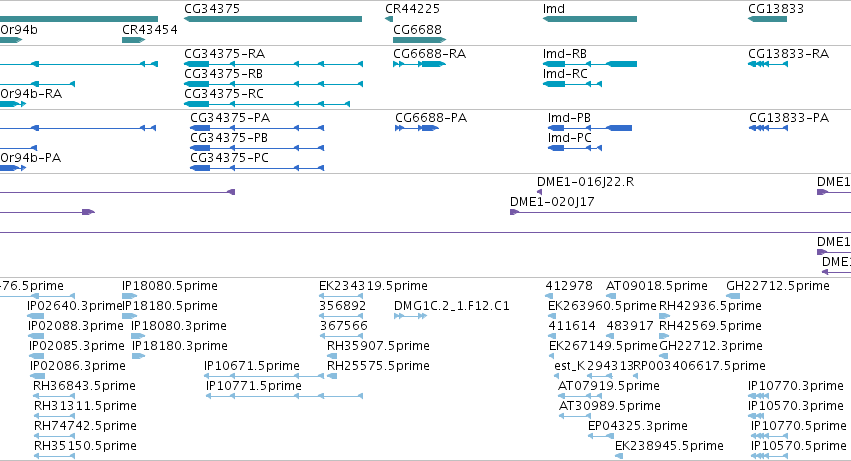Click EST RH25575.5prime
The image size is (851, 461).
378,366
